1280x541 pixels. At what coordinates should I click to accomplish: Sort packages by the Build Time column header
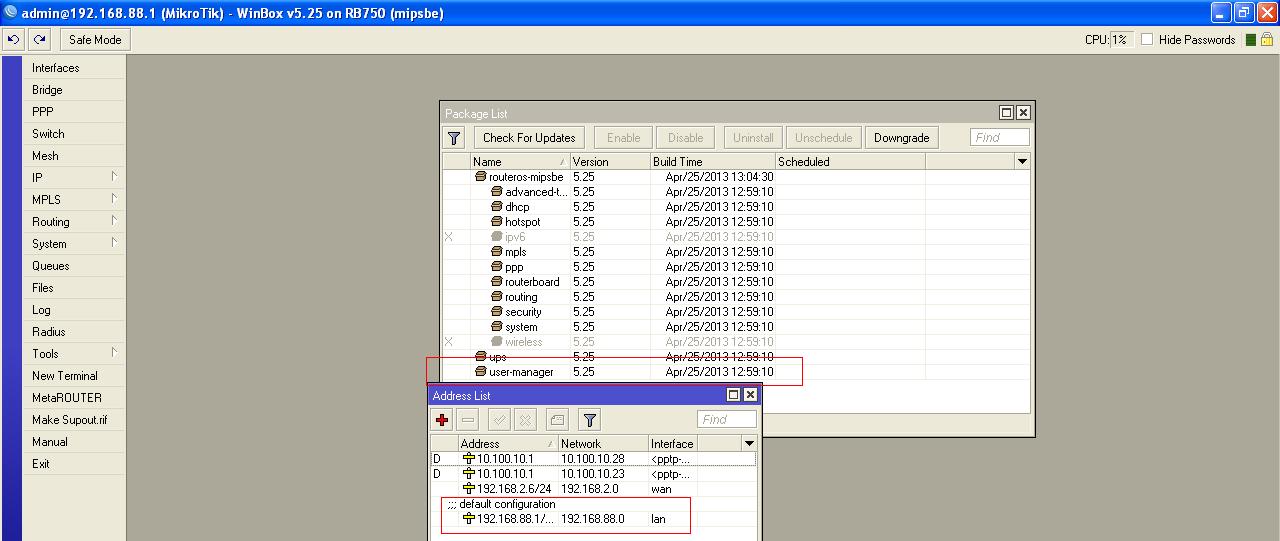(712, 162)
